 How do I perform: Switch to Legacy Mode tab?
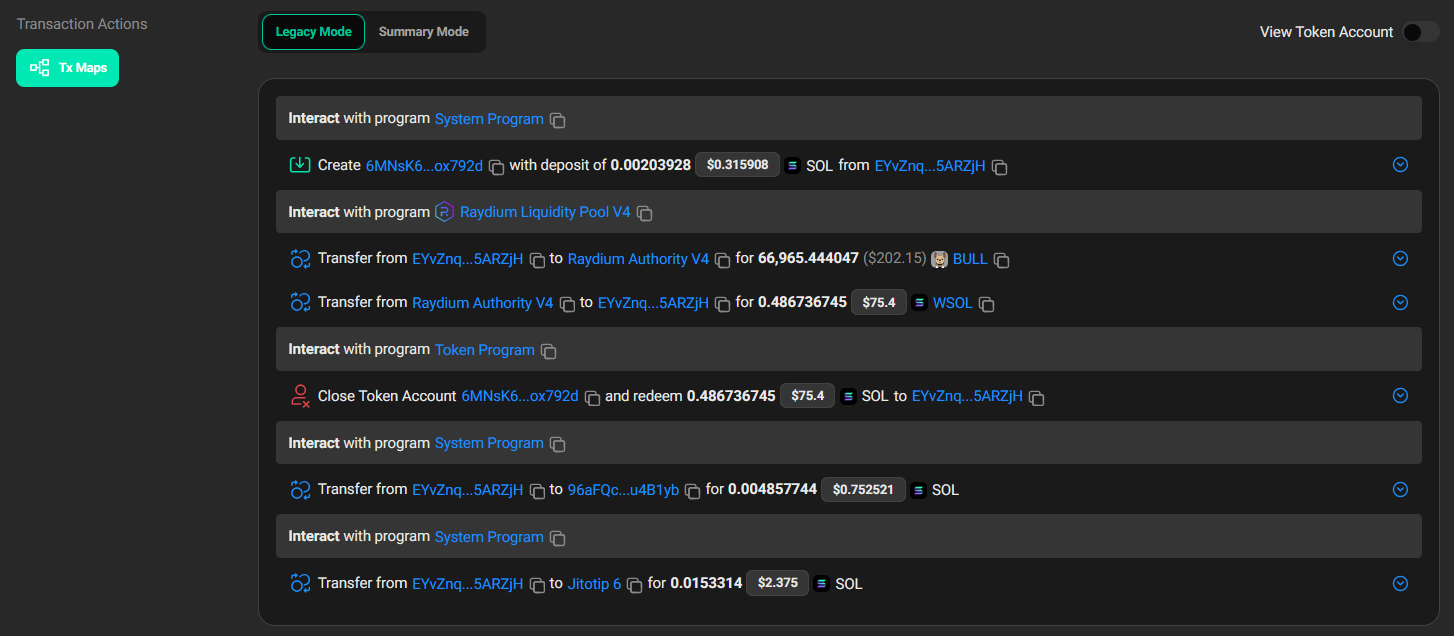pyautogui.click(x=313, y=32)
